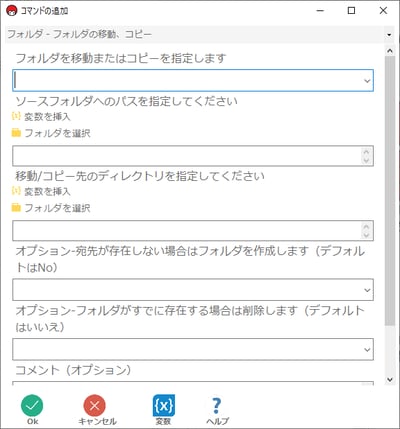Click the up stepper in source path field
The width and height of the screenshot is (400, 429).
[x=366, y=152]
